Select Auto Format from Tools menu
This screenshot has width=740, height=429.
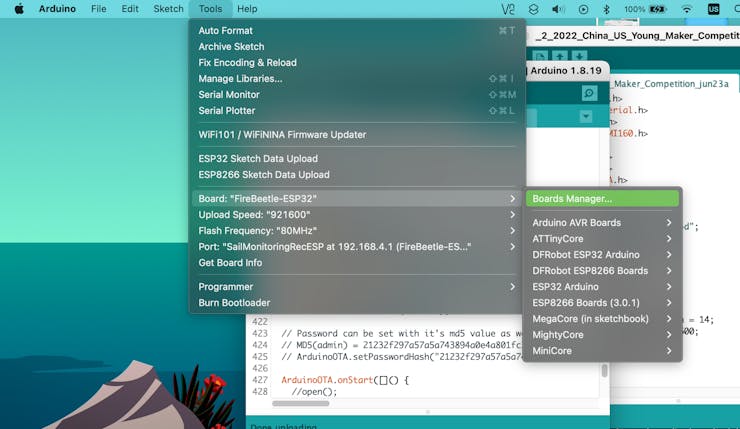pyautogui.click(x=357, y=31)
